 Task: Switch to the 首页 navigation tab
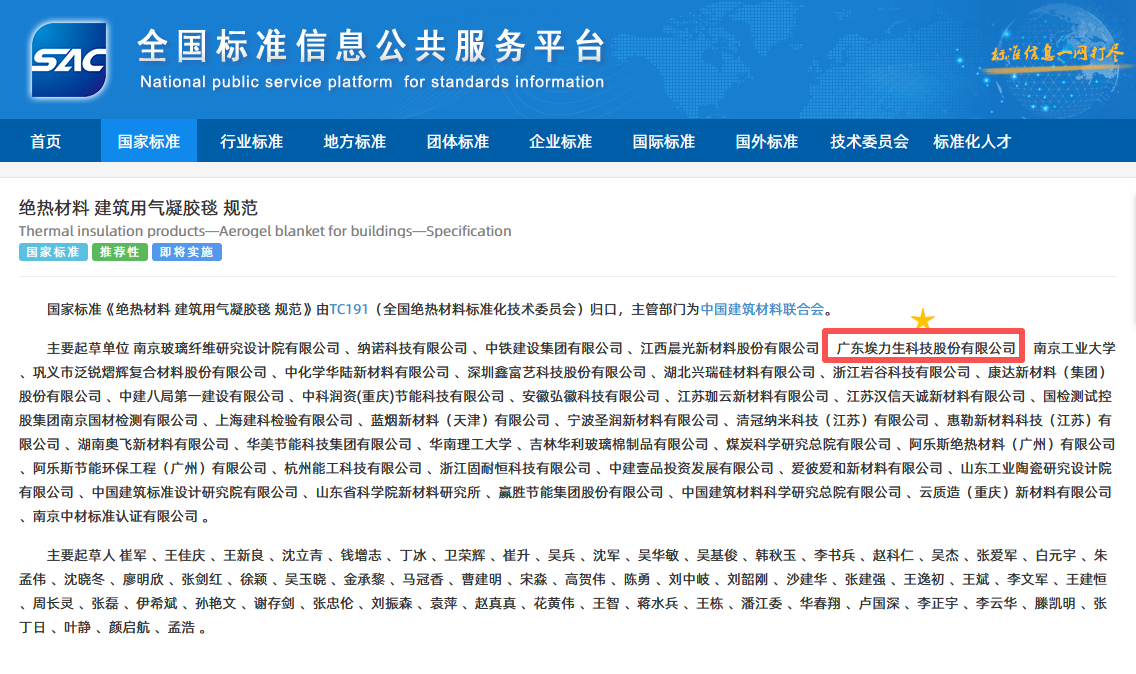coord(44,142)
